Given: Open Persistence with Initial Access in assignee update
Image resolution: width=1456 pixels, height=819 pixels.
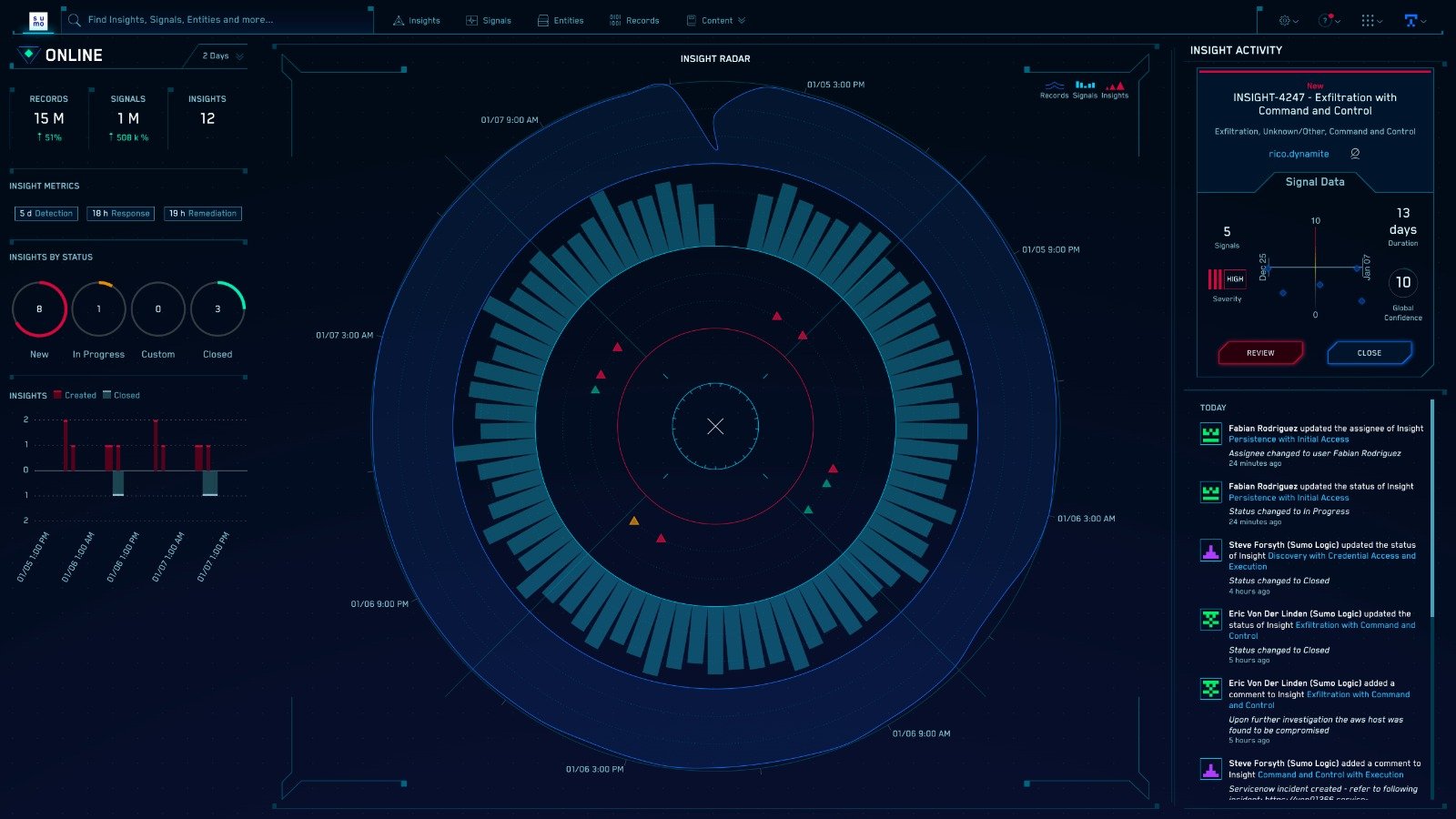Looking at the screenshot, I should click(x=1289, y=440).
